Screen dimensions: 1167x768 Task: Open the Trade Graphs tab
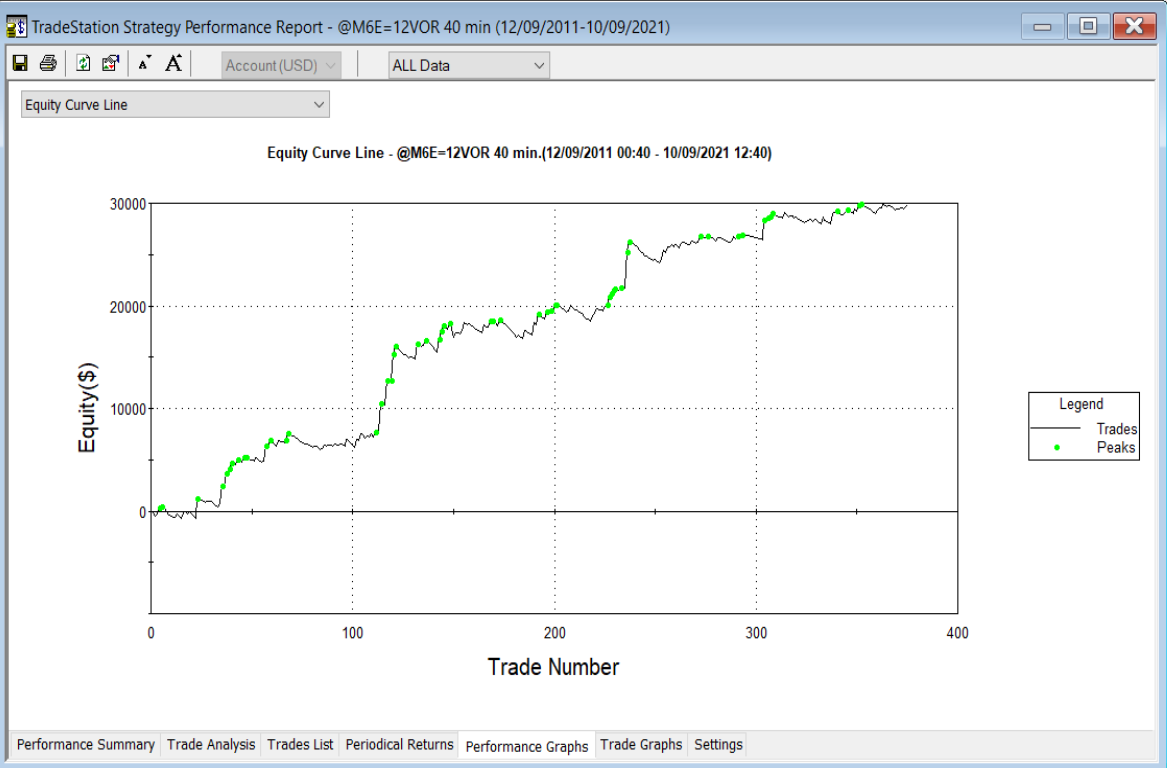pyautogui.click(x=641, y=744)
